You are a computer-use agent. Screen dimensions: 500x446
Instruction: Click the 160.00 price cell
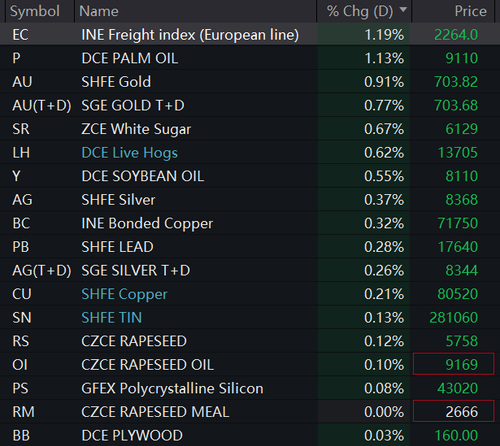pyautogui.click(x=456, y=436)
